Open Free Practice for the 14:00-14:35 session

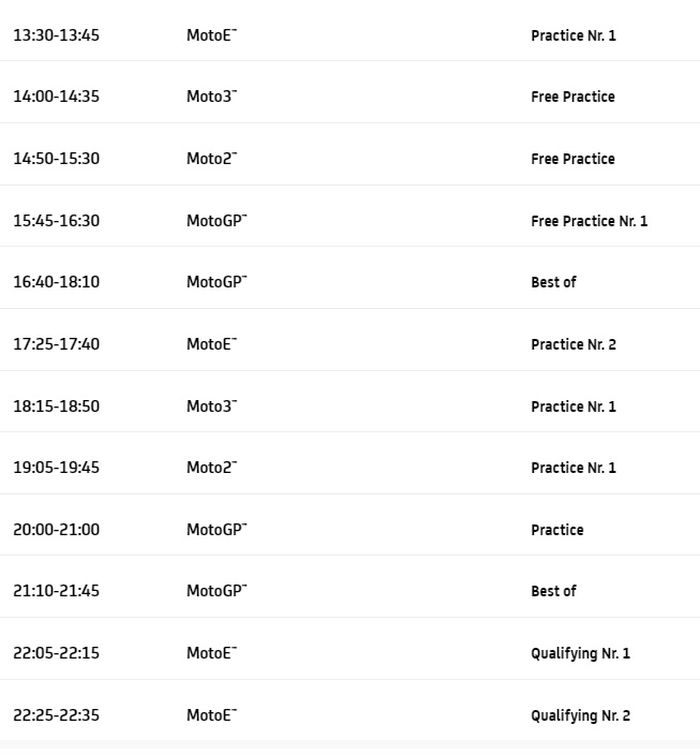click(572, 97)
